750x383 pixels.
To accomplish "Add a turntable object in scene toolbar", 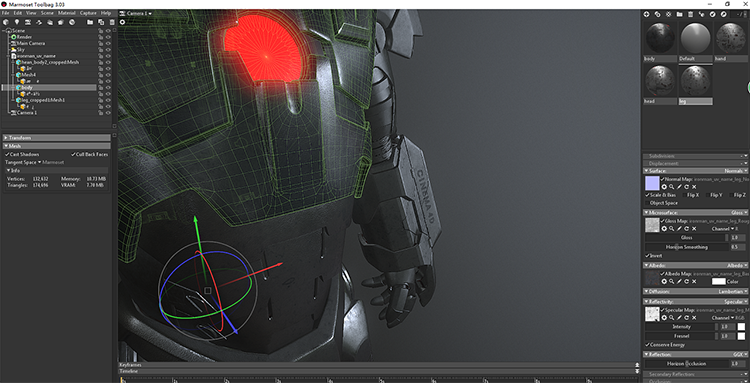I will click(39, 22).
